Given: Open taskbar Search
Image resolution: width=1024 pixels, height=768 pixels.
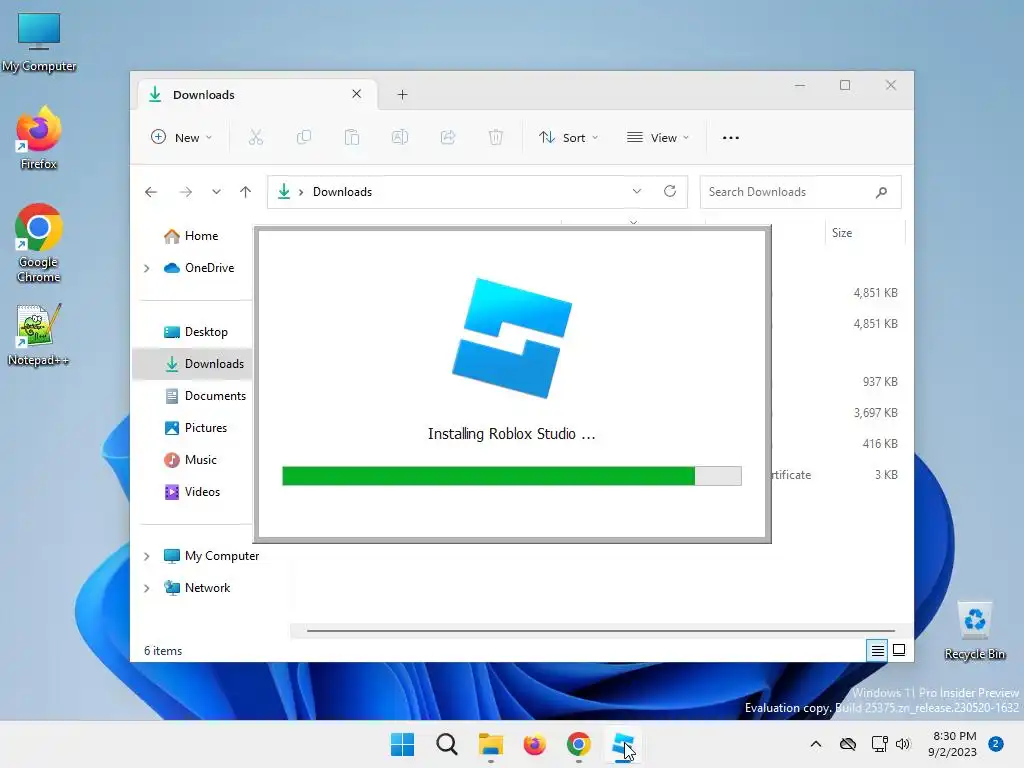Looking at the screenshot, I should [x=447, y=744].
